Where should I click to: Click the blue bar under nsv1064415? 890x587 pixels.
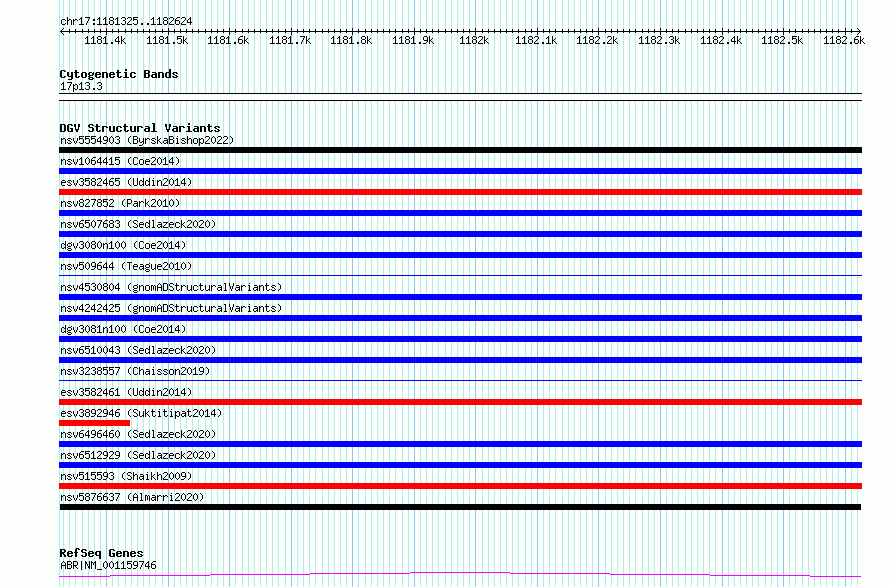pos(460,171)
